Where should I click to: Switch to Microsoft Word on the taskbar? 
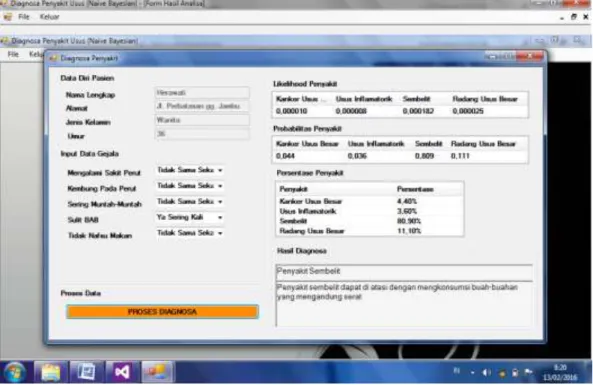[x=86, y=372]
